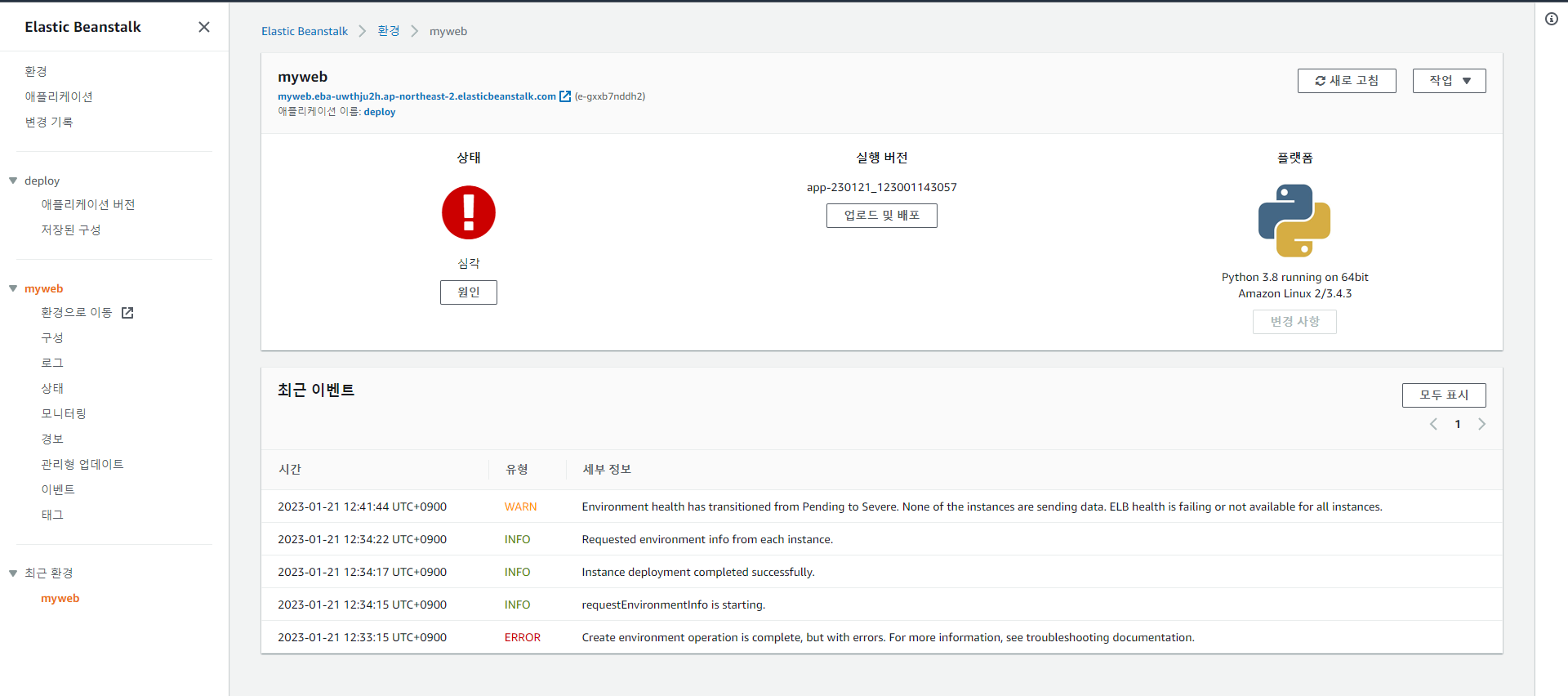Open 경보 alarms menu item

point(52,439)
